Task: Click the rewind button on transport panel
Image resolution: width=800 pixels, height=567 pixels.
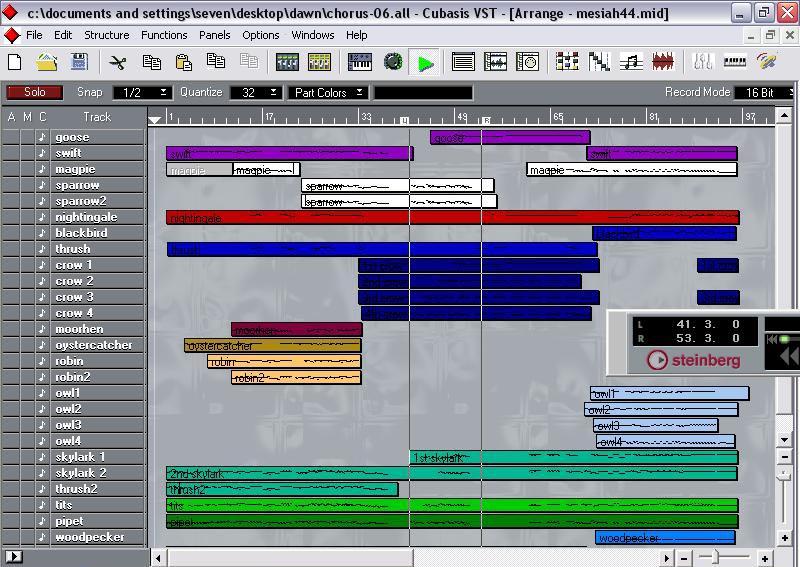Action: [x=789, y=357]
